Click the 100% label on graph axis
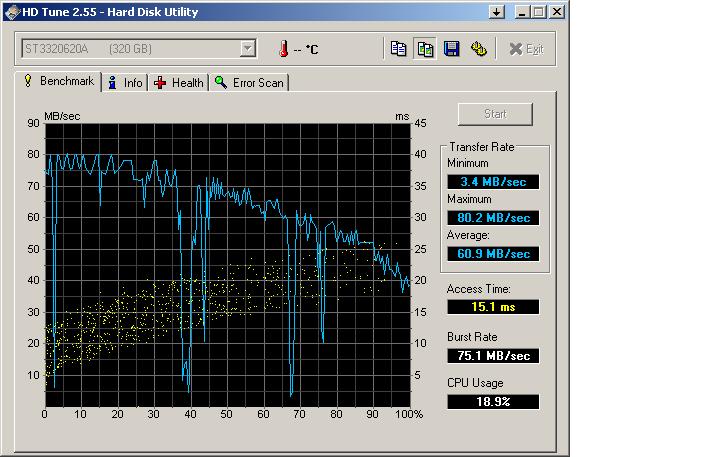 pyautogui.click(x=409, y=414)
